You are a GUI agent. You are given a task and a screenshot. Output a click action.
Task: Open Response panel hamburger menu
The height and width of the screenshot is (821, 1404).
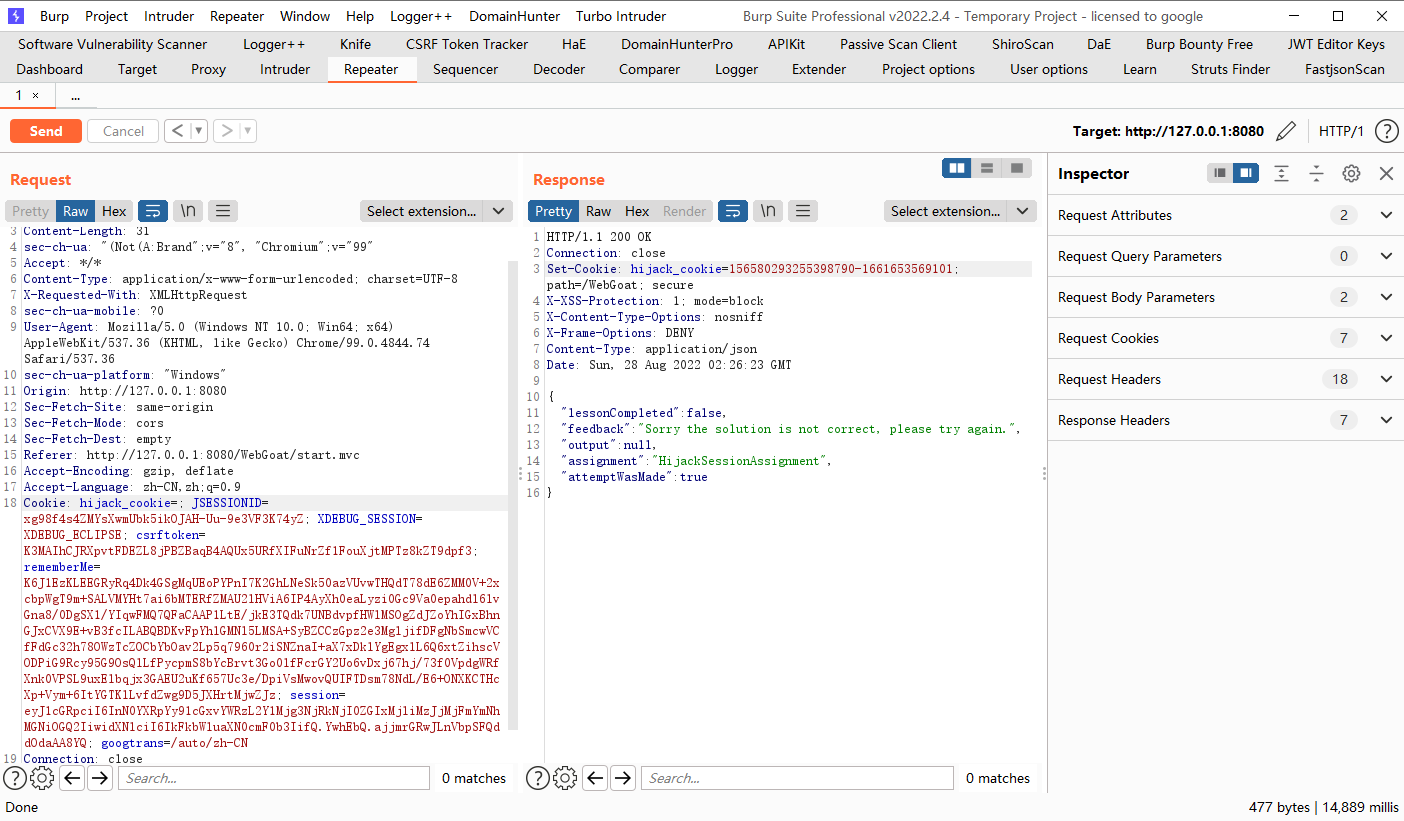click(803, 211)
